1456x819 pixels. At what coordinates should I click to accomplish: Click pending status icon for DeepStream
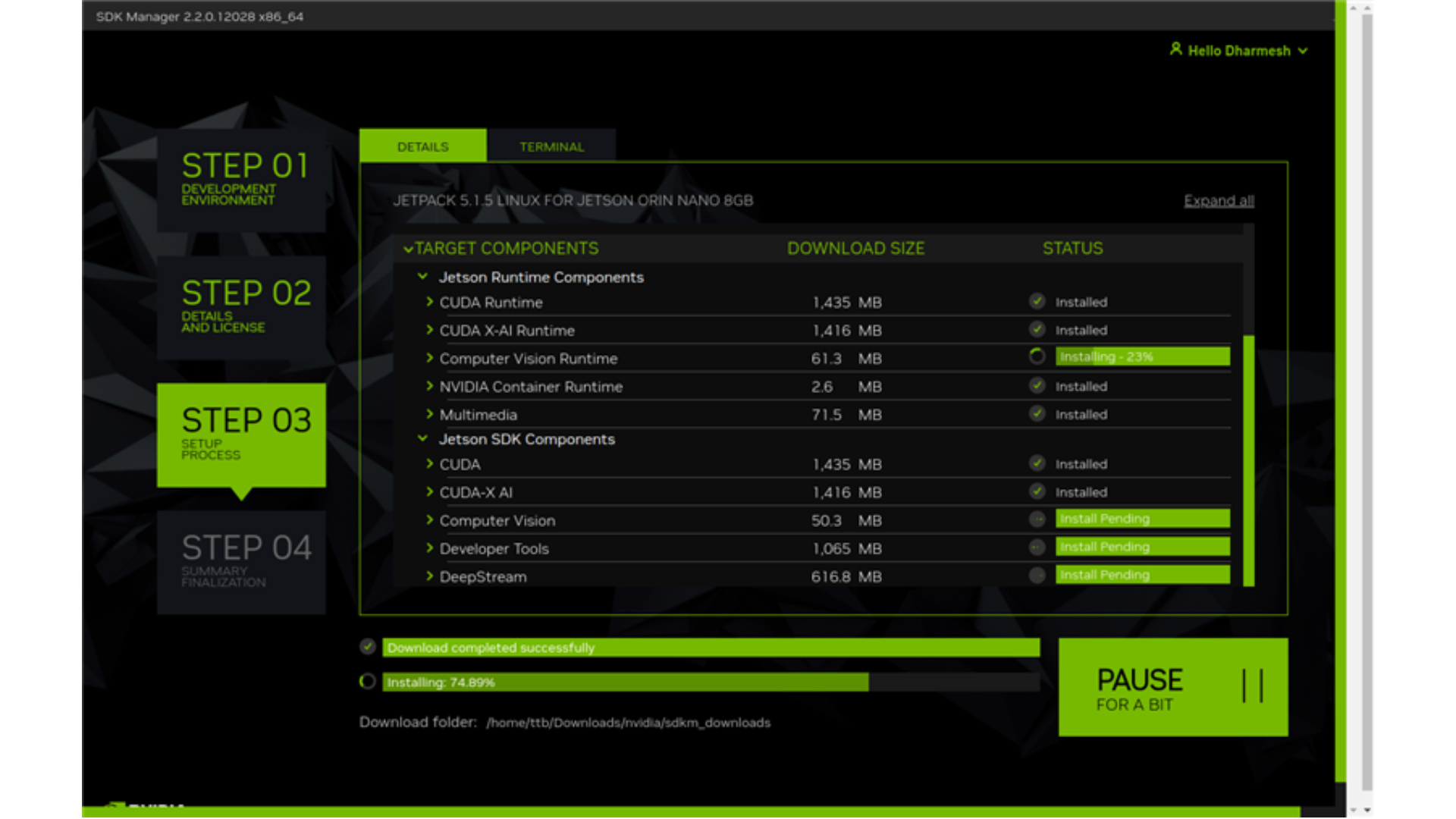(1037, 576)
